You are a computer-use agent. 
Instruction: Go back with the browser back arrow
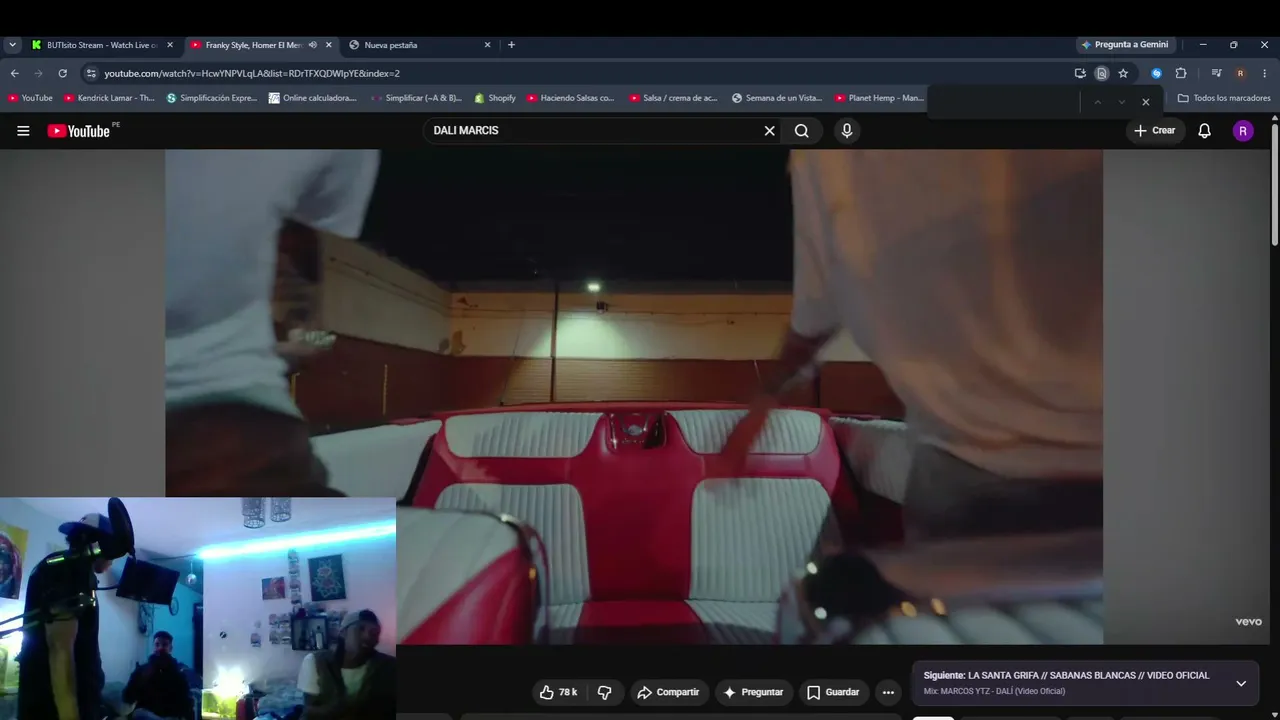tap(14, 73)
